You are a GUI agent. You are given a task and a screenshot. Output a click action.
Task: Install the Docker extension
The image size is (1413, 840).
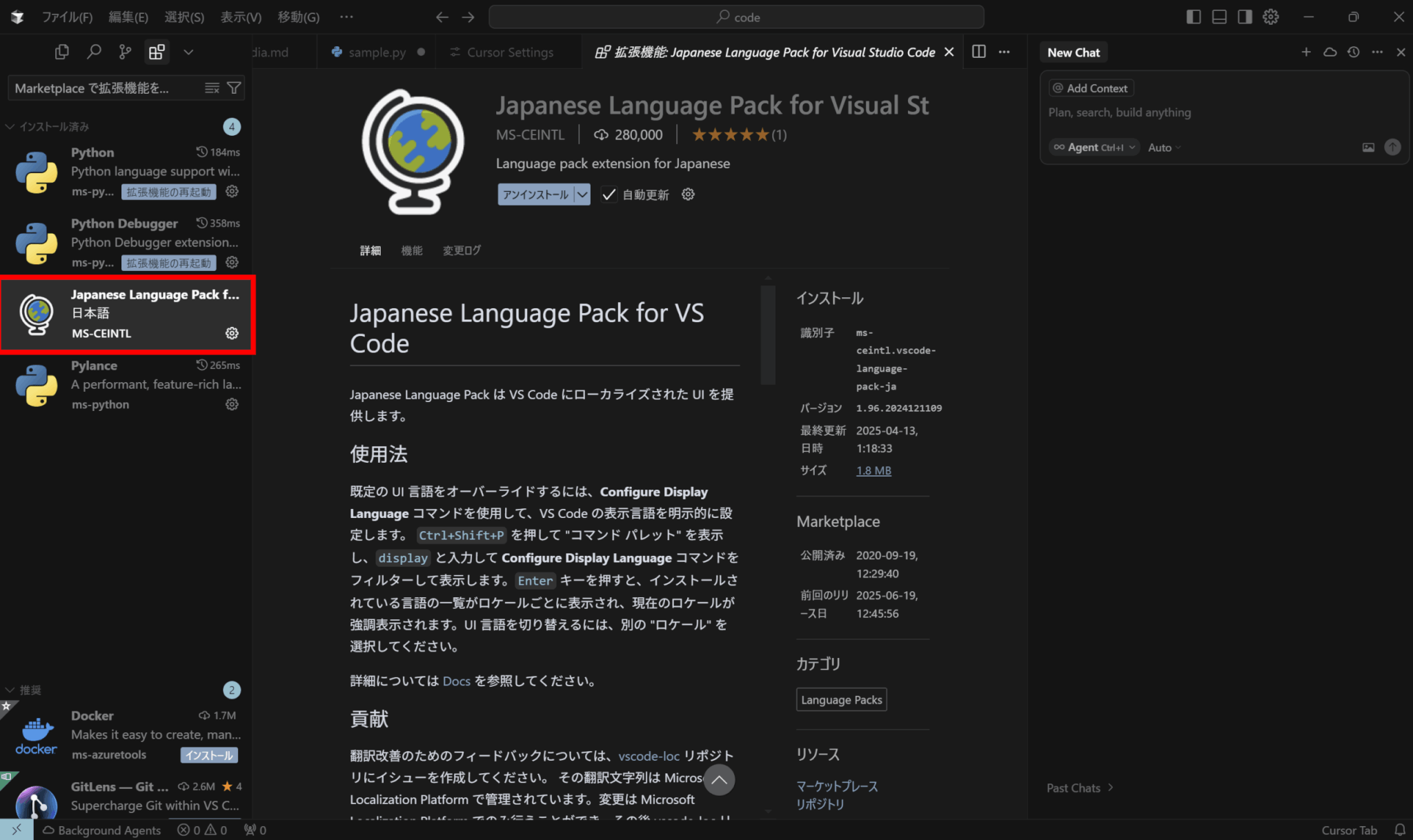pos(209,755)
